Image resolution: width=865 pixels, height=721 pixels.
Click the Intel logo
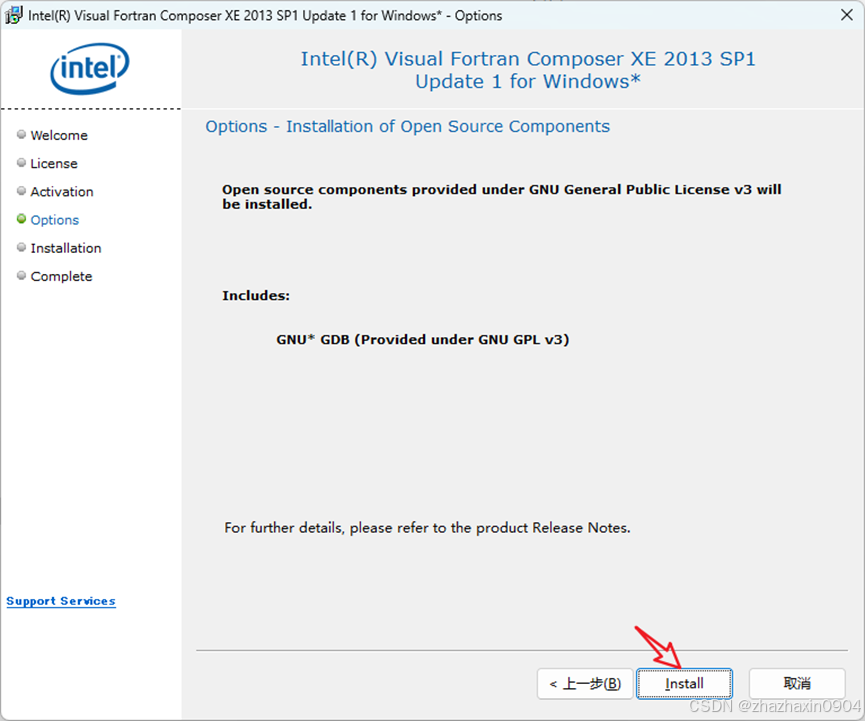click(89, 68)
